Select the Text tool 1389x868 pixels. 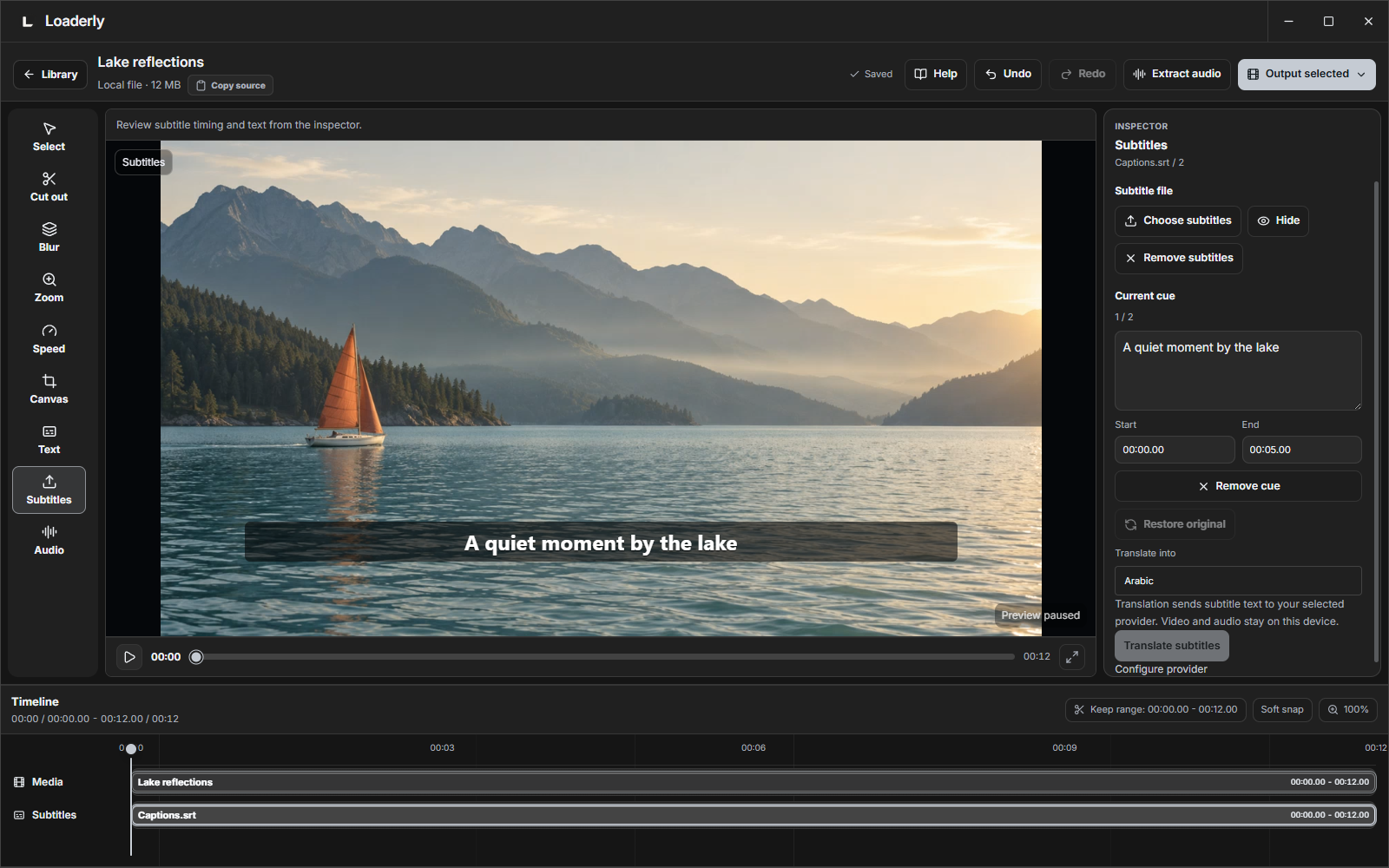coord(49,440)
